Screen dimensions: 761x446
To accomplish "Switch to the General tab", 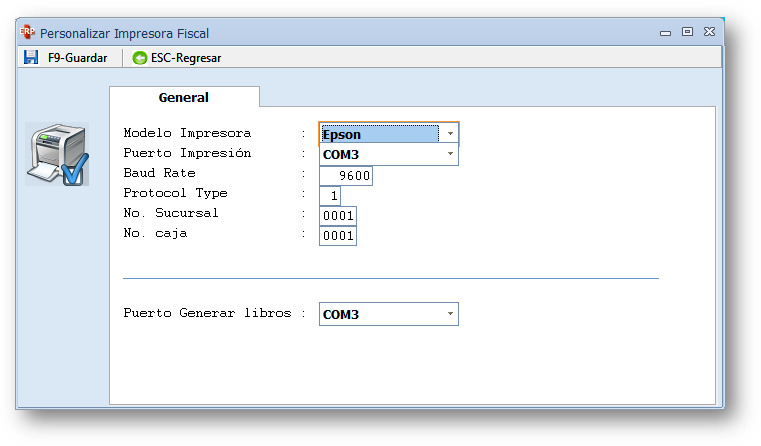I will tap(184, 98).
